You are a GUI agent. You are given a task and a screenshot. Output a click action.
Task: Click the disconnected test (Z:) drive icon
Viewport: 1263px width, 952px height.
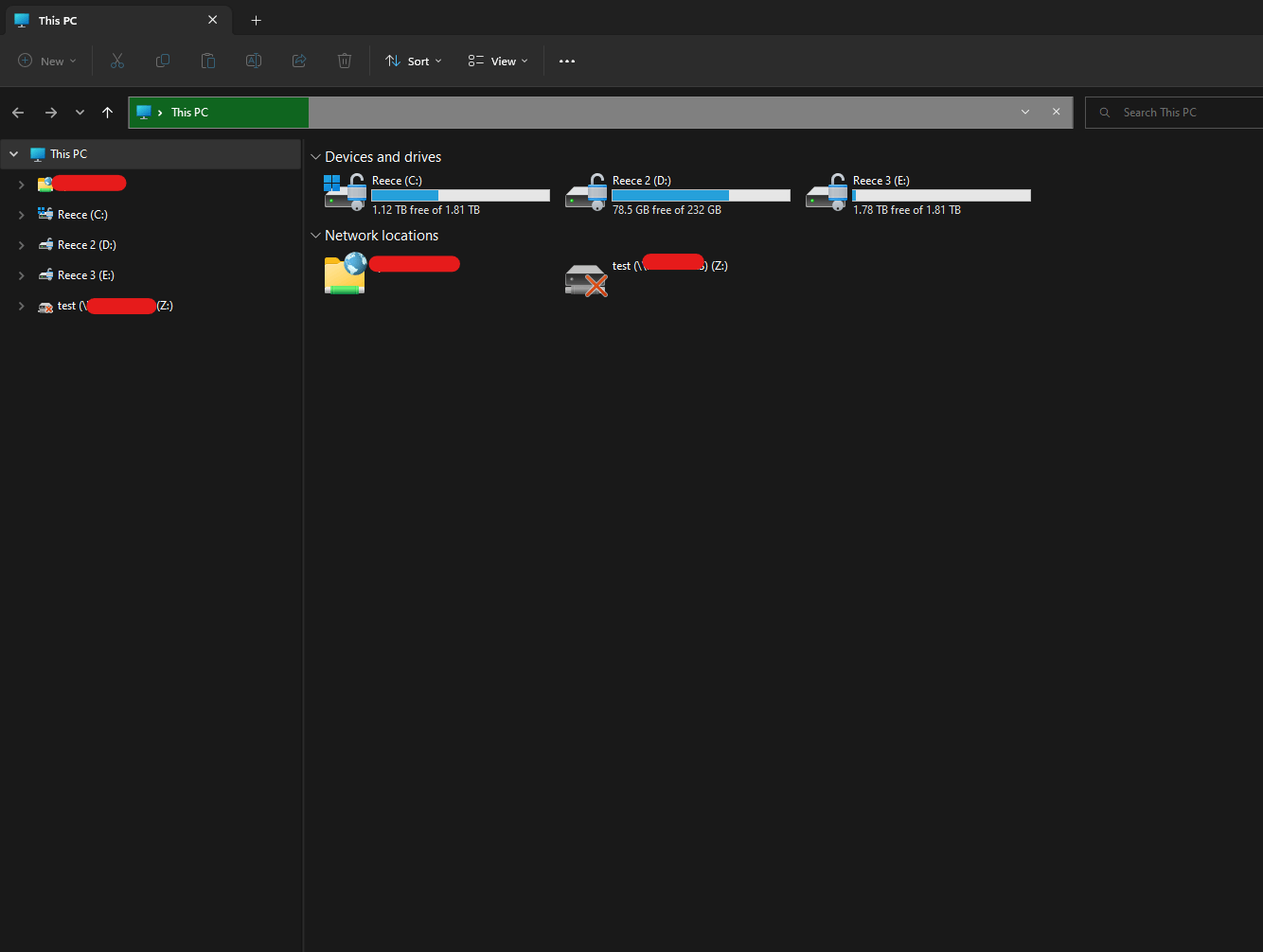[x=586, y=280]
